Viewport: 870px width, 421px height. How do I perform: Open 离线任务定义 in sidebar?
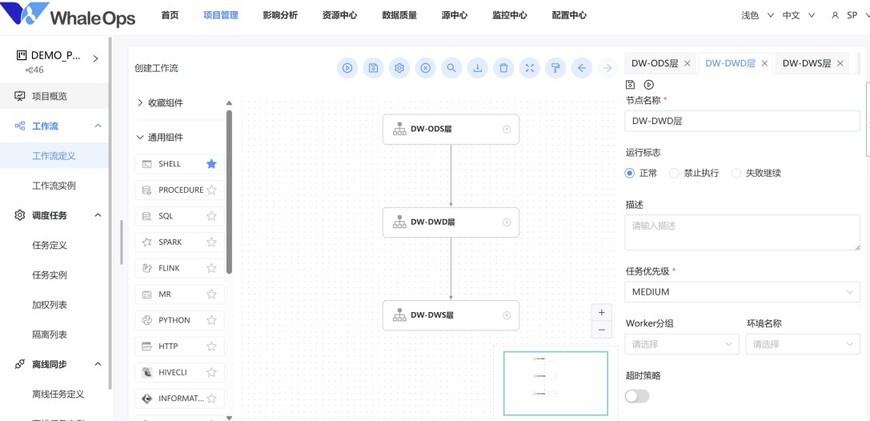[x=58, y=394]
